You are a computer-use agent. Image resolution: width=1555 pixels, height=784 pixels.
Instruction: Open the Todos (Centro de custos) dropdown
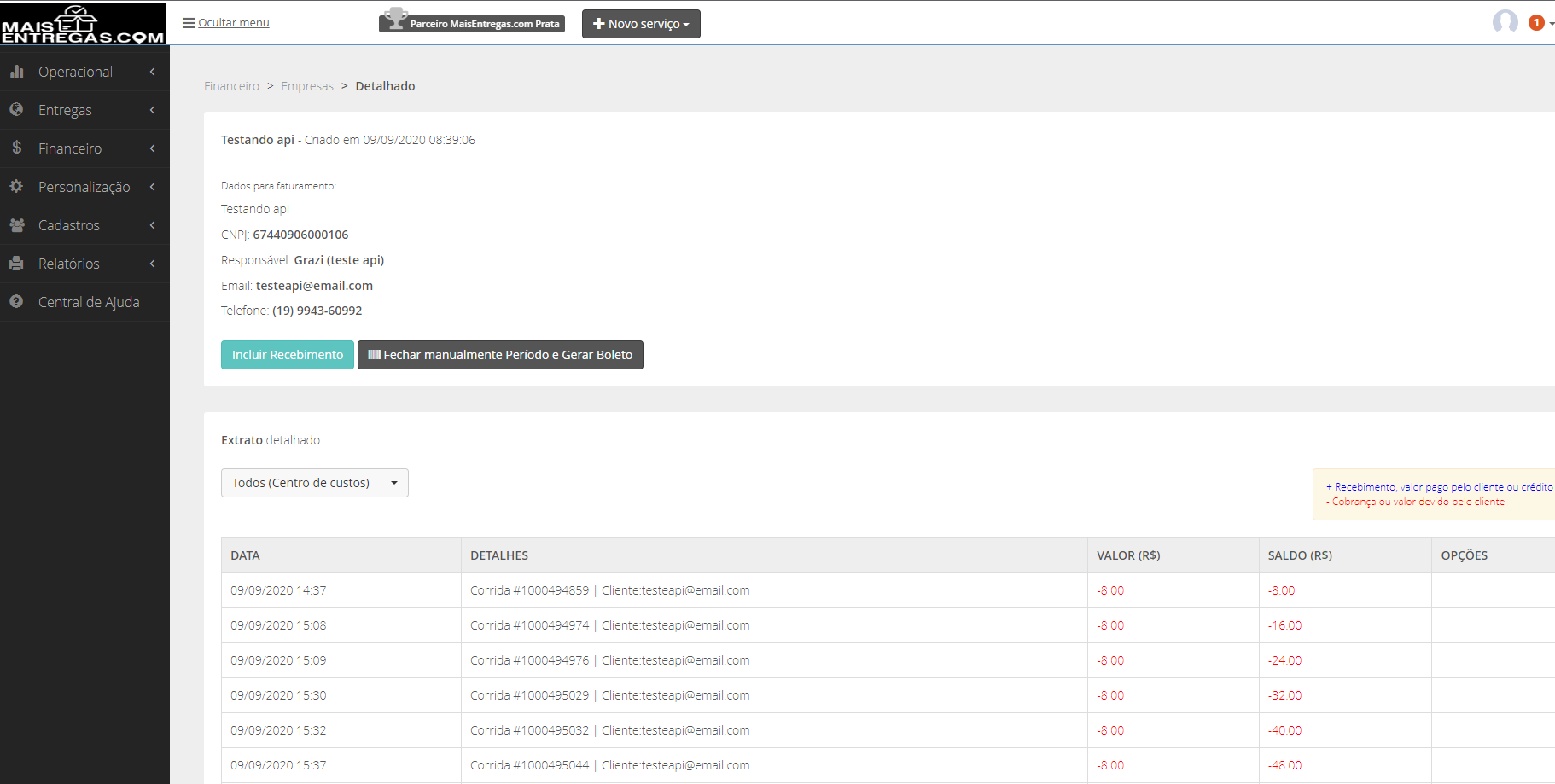(x=315, y=483)
